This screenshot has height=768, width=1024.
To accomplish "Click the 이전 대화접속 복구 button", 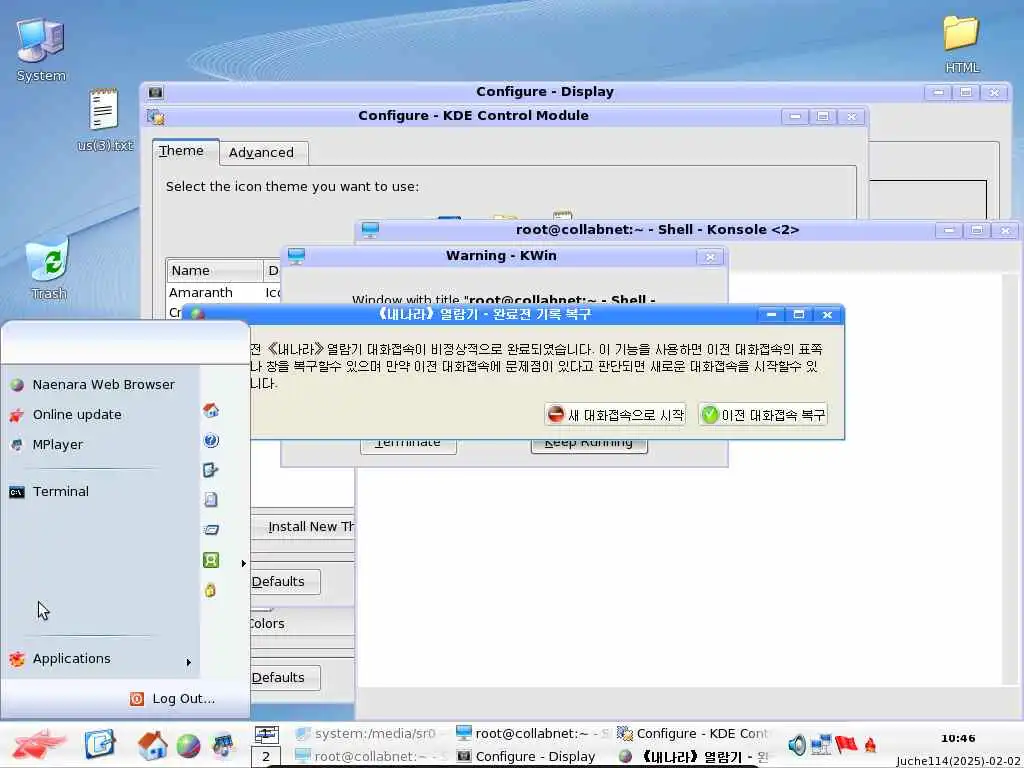I will point(763,415).
